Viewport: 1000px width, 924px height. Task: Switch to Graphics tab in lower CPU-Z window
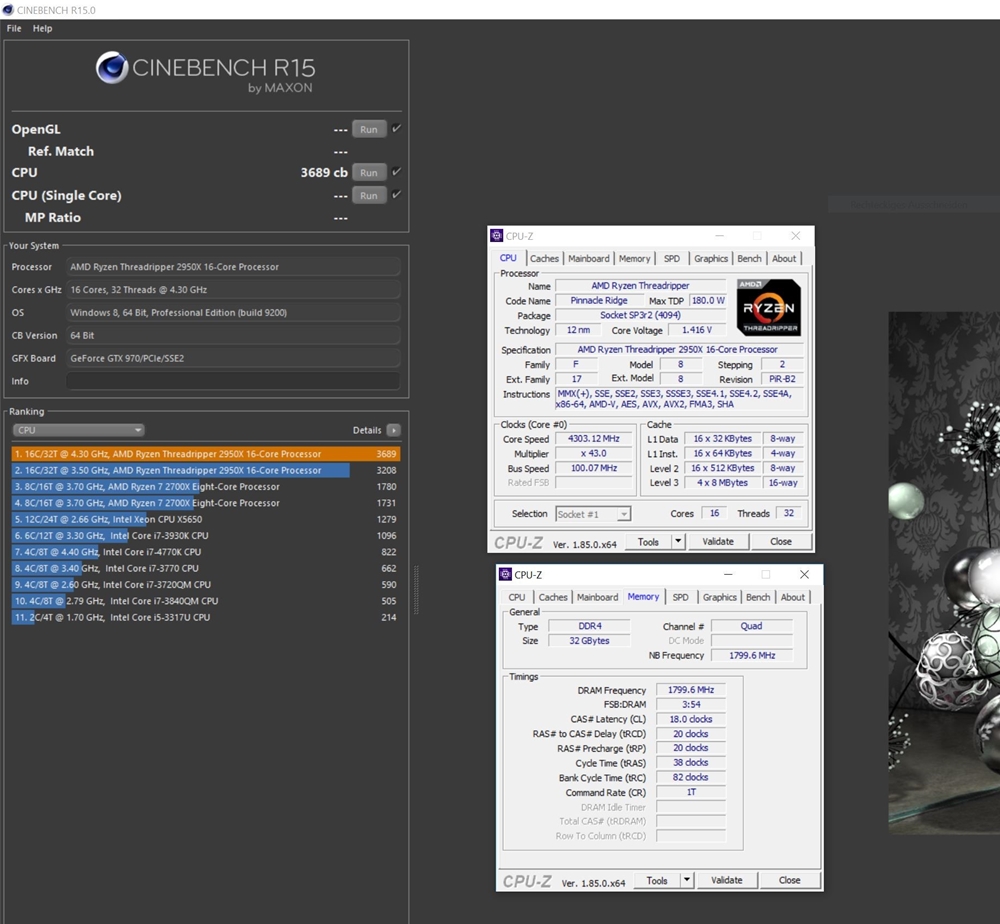[719, 598]
